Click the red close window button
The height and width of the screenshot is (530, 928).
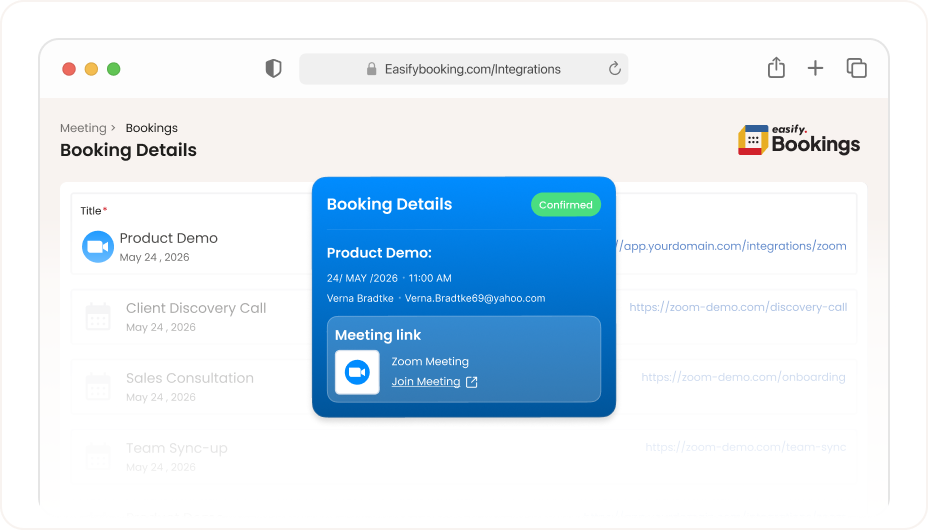click(x=69, y=69)
